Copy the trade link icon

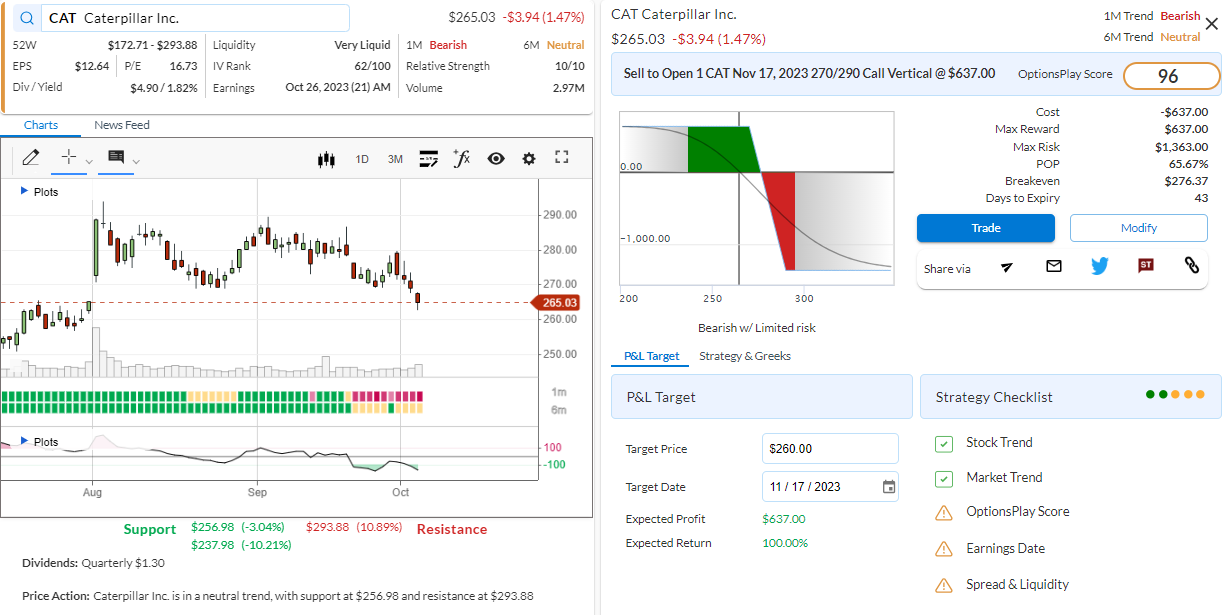tap(1192, 266)
